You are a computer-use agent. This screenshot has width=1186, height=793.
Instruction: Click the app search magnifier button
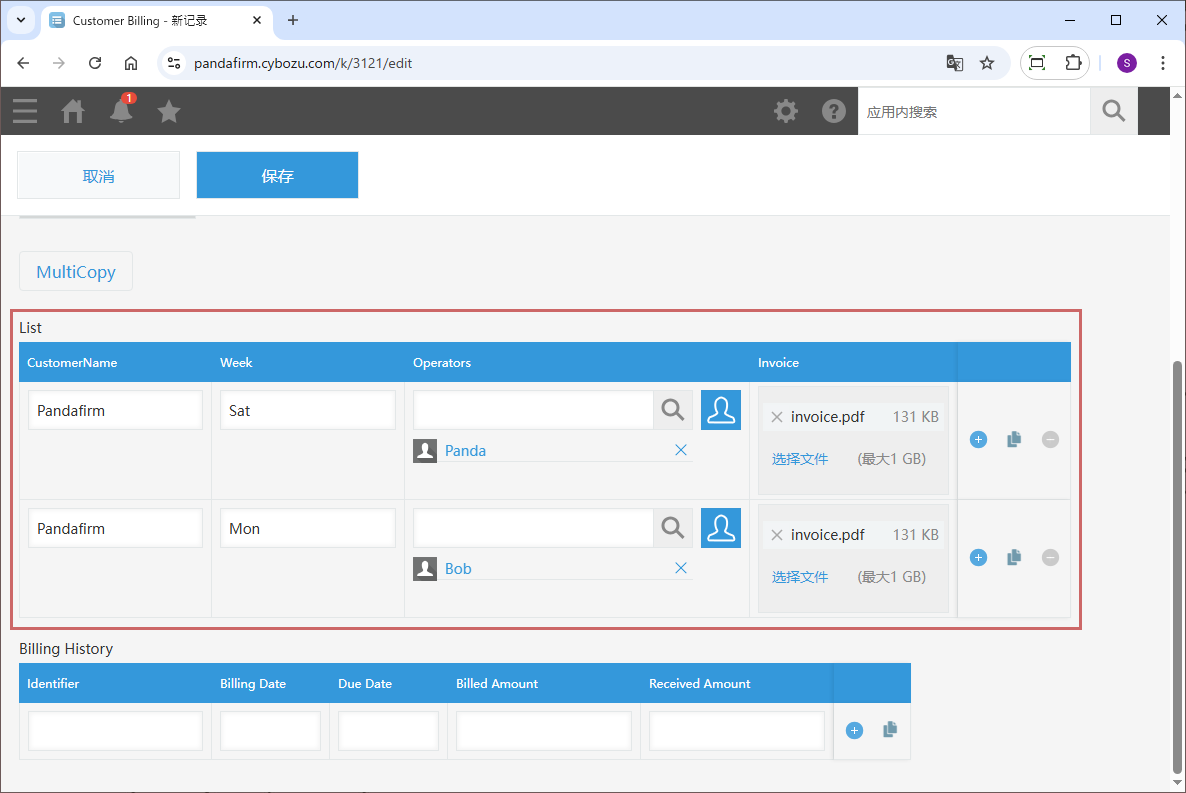tap(1113, 111)
